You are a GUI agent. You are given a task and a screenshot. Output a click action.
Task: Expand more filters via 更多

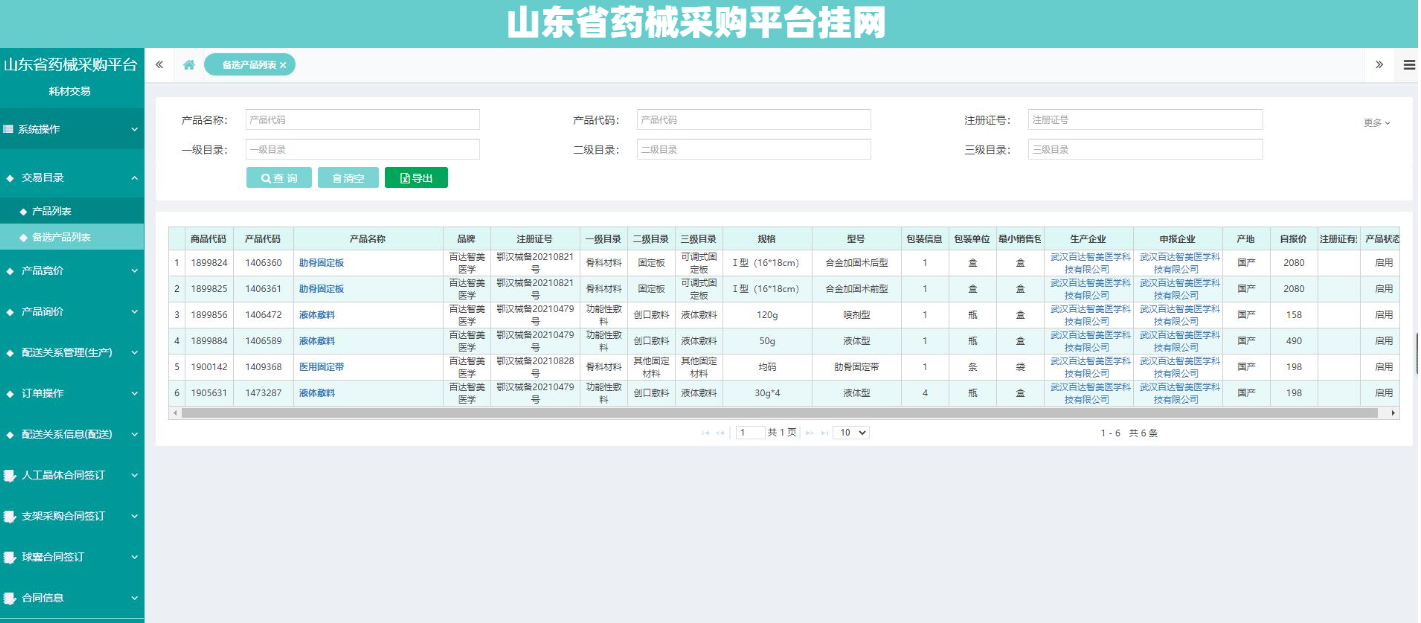pyautogui.click(x=1376, y=123)
